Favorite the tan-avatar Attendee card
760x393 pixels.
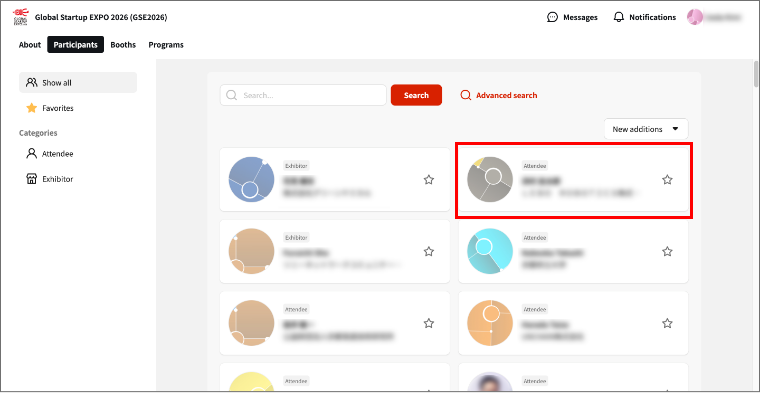pos(428,323)
